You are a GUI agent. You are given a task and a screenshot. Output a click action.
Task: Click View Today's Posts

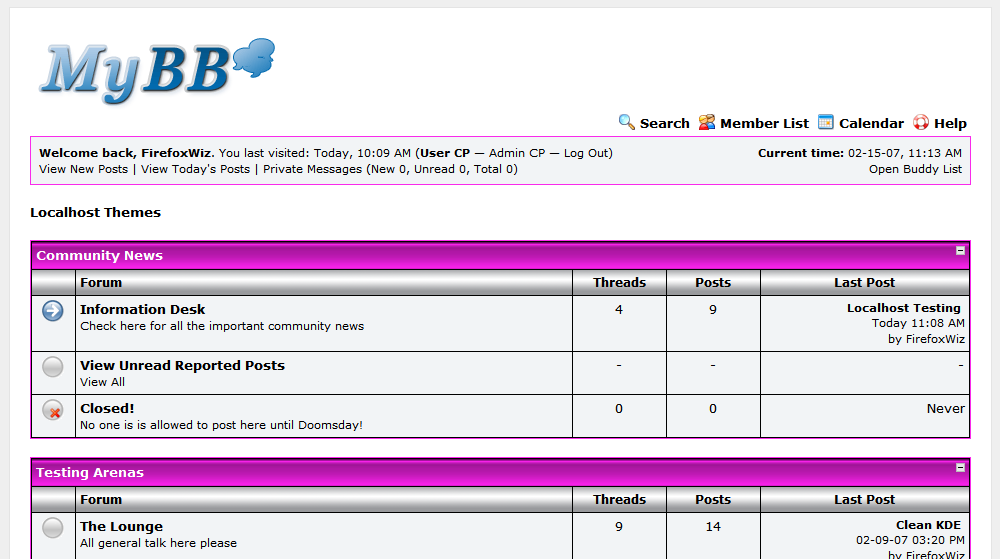[x=195, y=169]
